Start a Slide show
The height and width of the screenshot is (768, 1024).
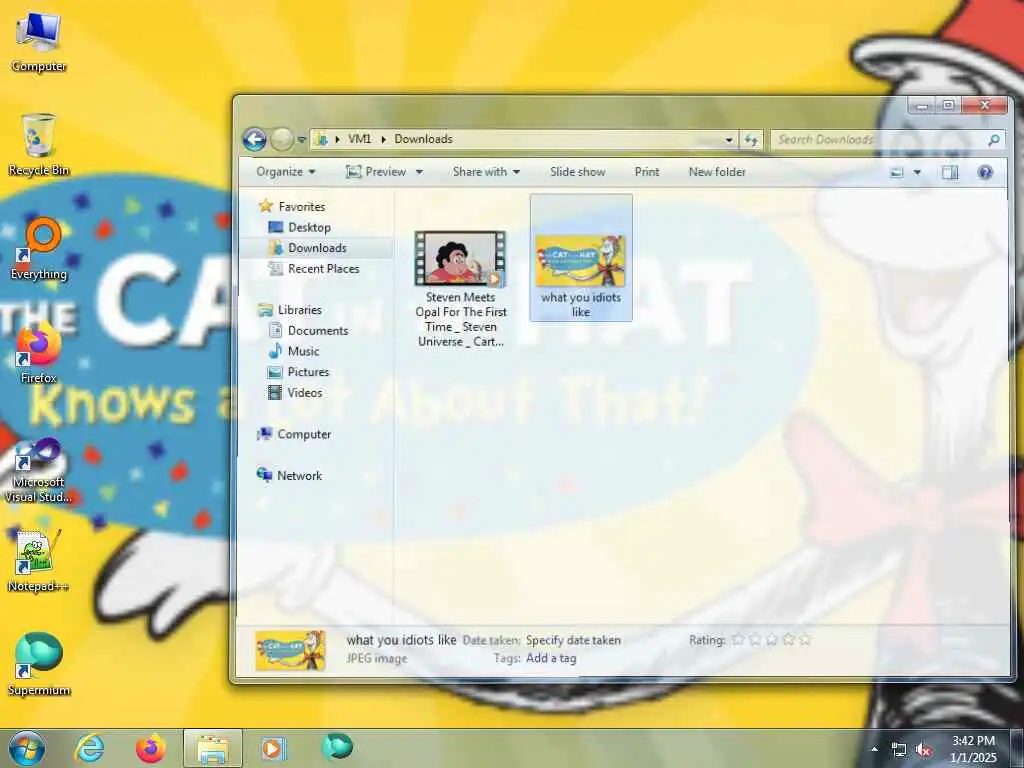tap(577, 172)
